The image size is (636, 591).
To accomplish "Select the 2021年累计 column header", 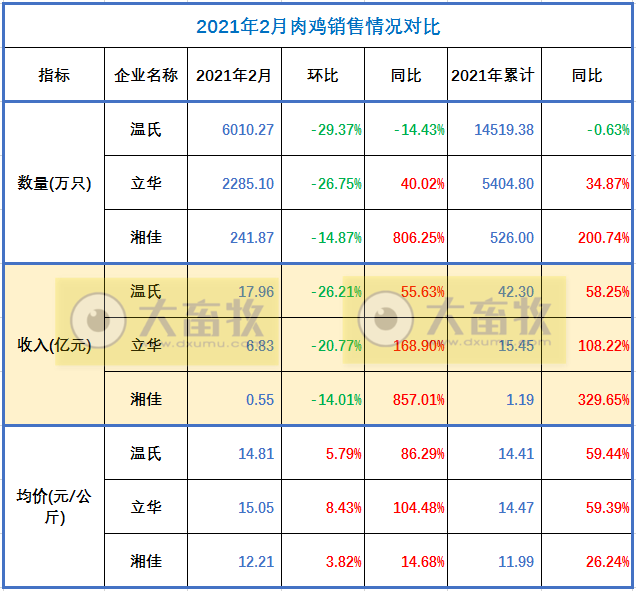I will coord(493,75).
